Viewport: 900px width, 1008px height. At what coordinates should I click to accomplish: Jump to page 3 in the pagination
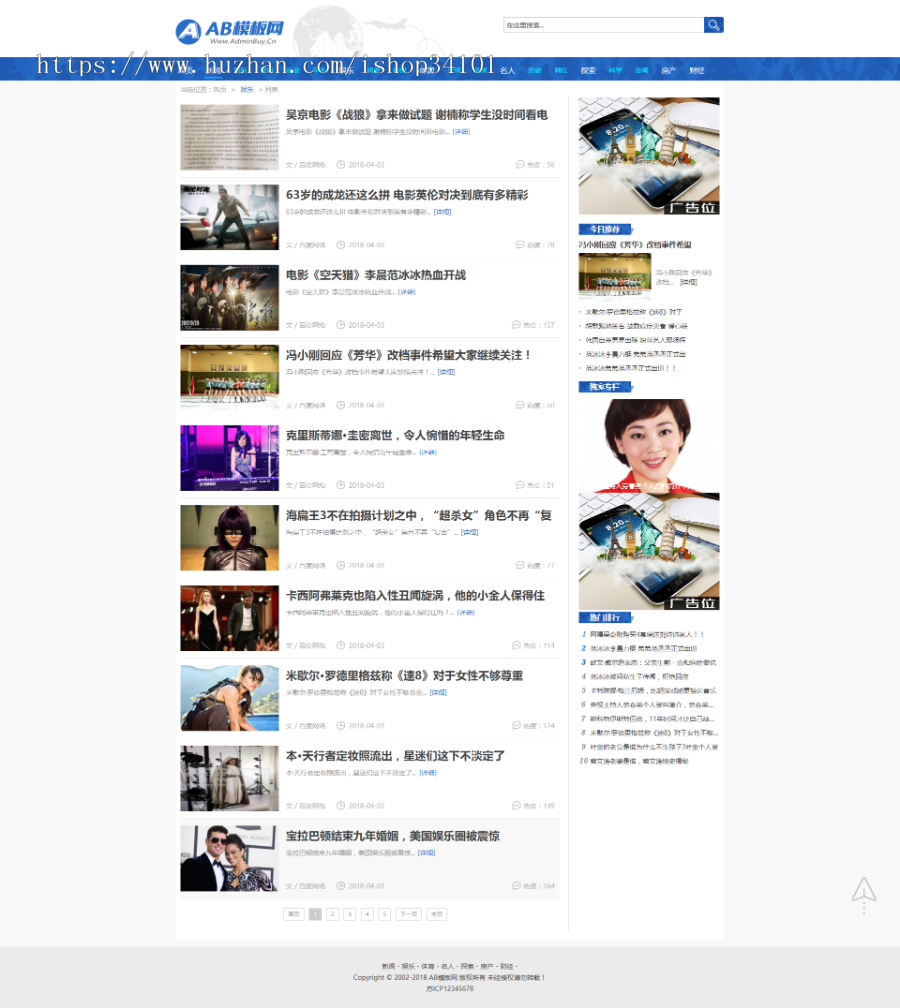point(349,913)
